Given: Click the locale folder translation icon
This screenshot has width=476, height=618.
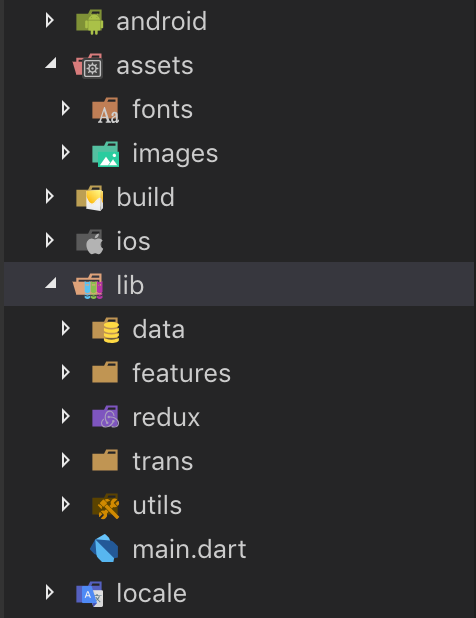Looking at the screenshot, I should (x=90, y=594).
